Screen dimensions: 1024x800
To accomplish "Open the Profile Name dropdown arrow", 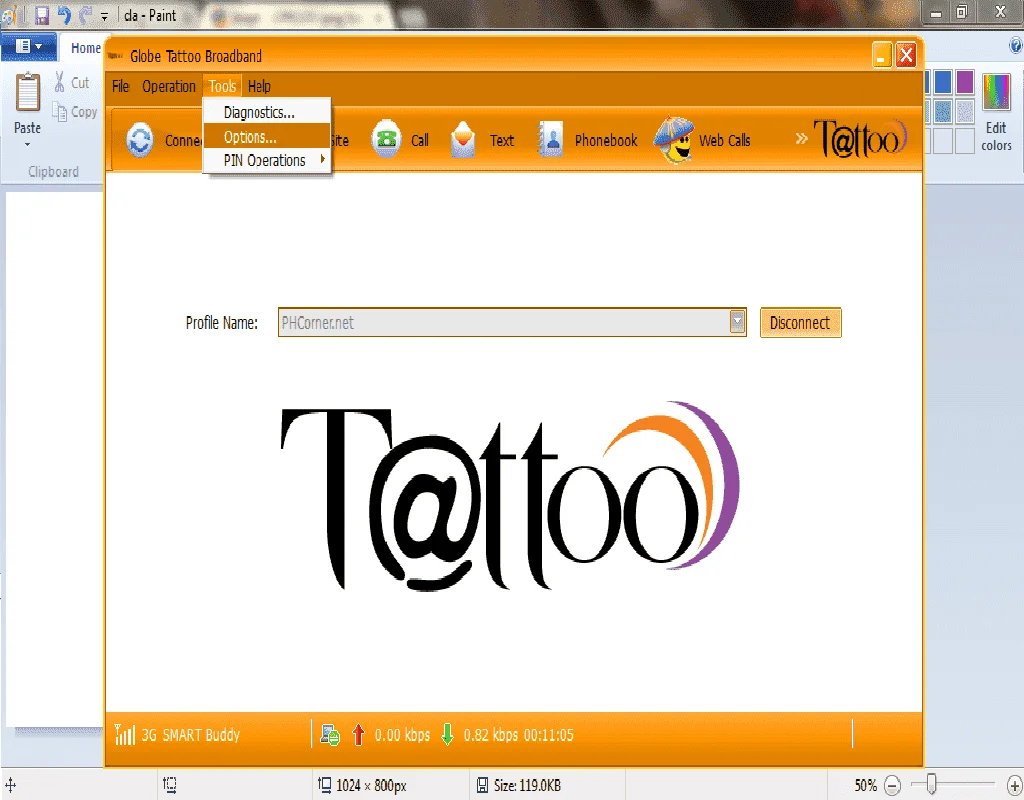I will tap(737, 322).
